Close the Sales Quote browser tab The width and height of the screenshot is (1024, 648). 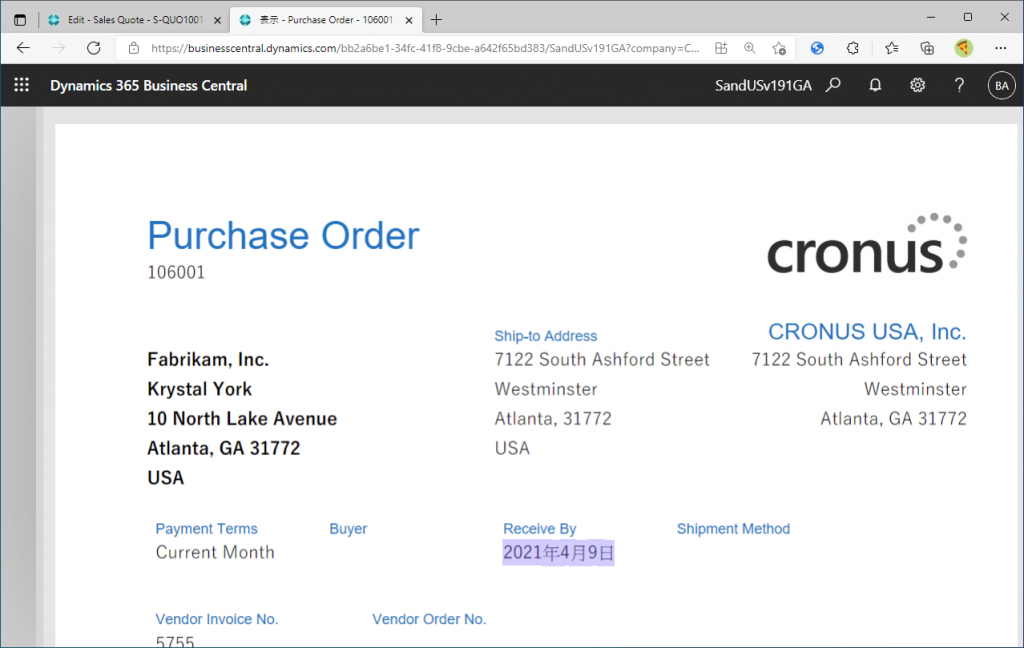(218, 19)
